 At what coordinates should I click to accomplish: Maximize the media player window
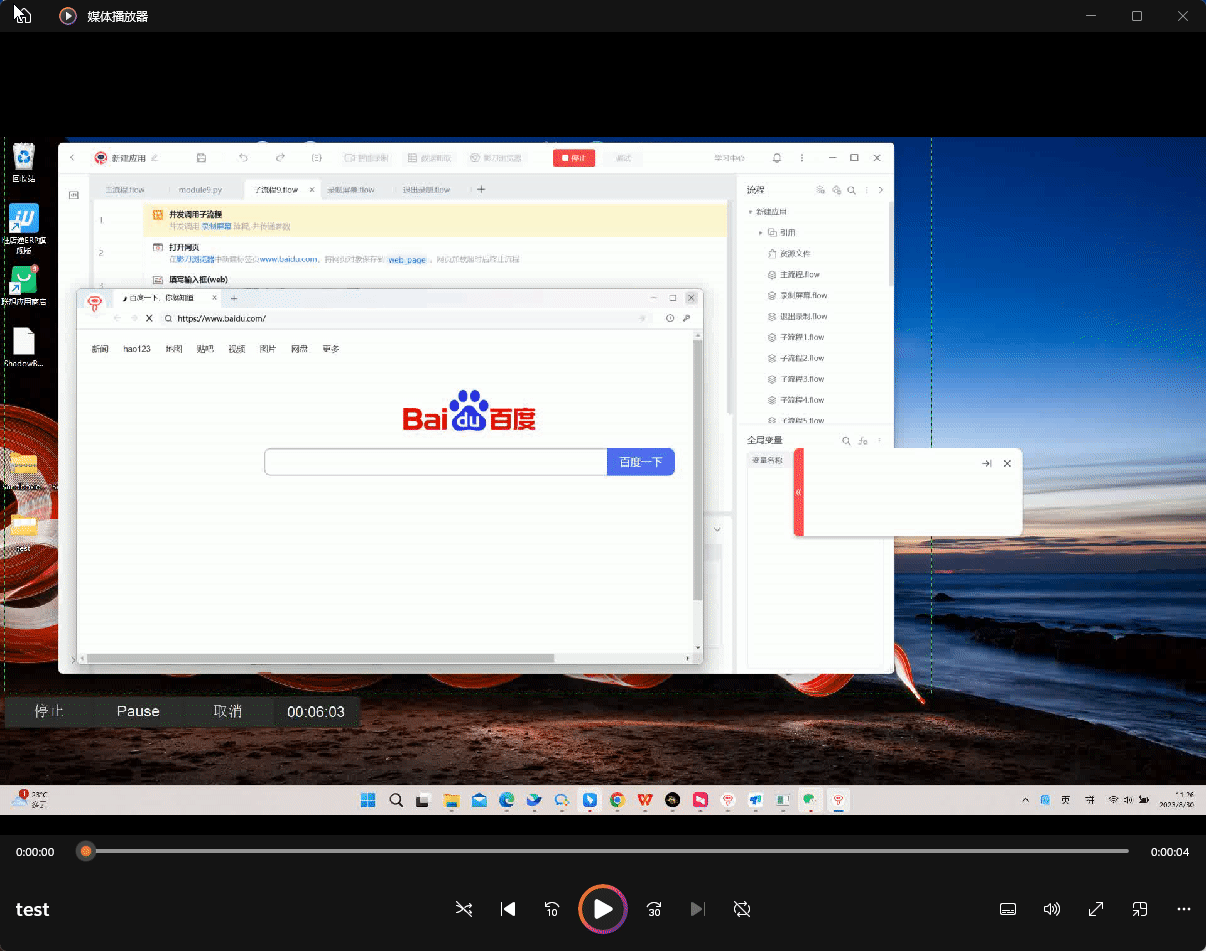pos(1137,16)
